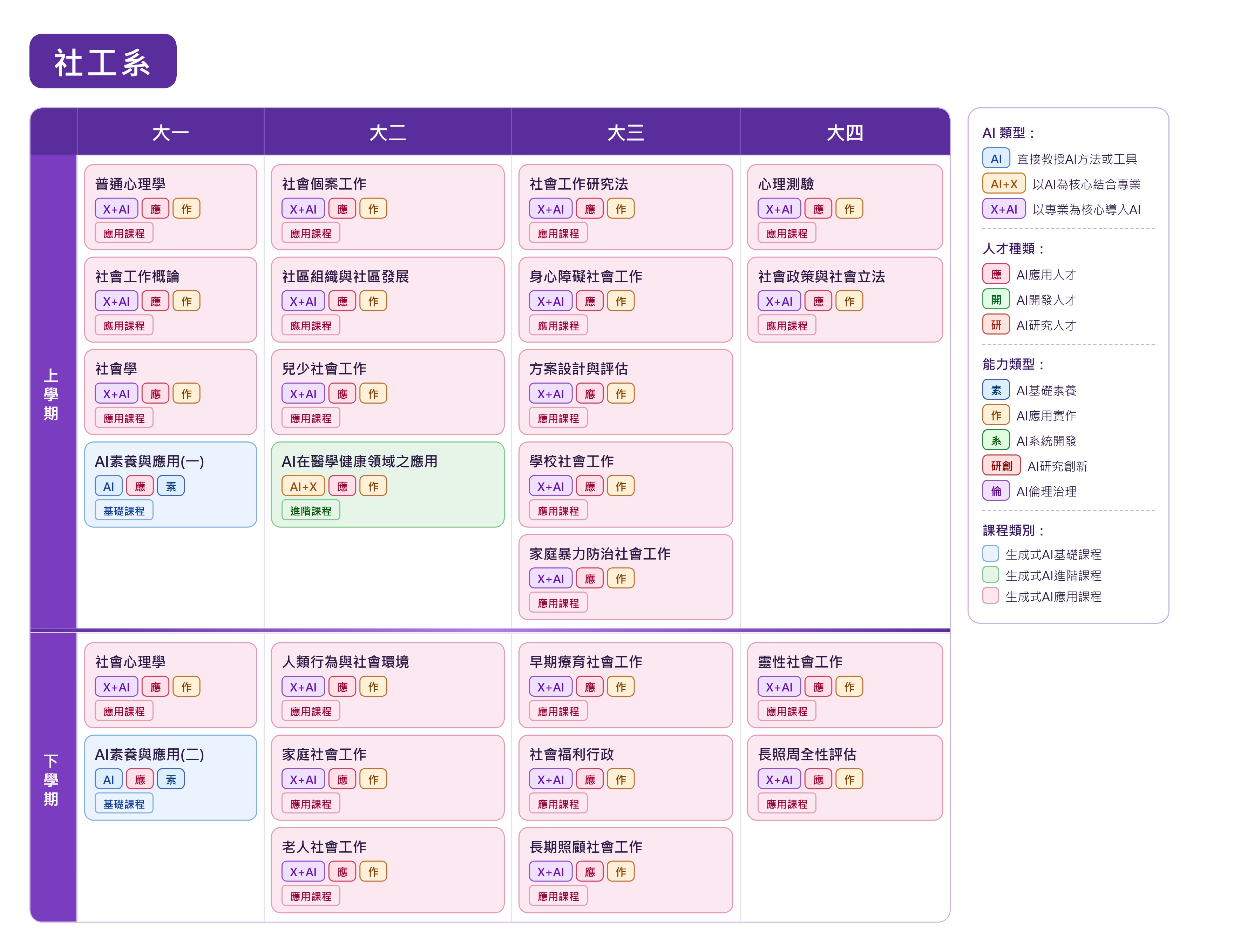Click the 作 tag on 長照周全性評估
Image resolution: width=1241 pixels, height=952 pixels.
click(849, 778)
